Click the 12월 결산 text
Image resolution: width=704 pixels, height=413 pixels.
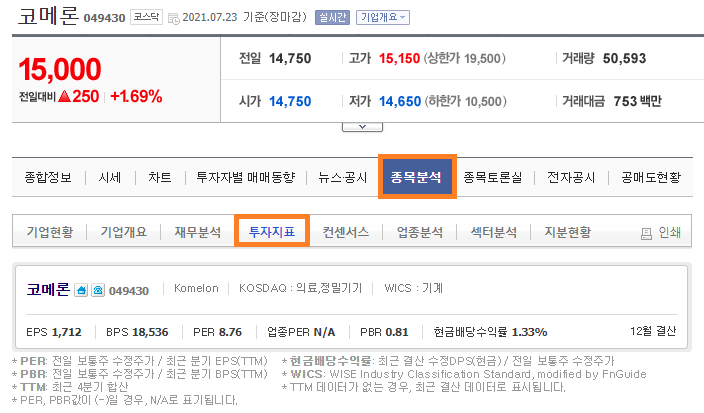pyautogui.click(x=653, y=331)
